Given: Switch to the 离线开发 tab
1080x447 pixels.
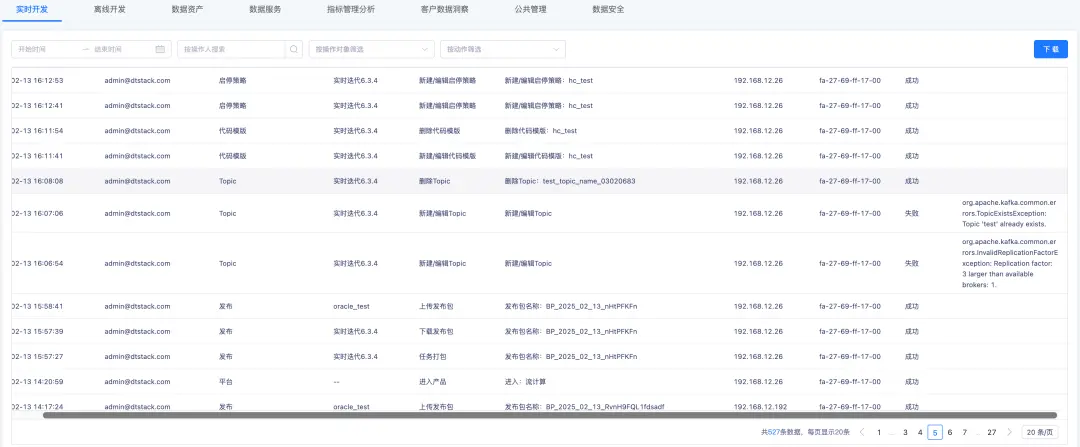Looking at the screenshot, I should tap(110, 10).
